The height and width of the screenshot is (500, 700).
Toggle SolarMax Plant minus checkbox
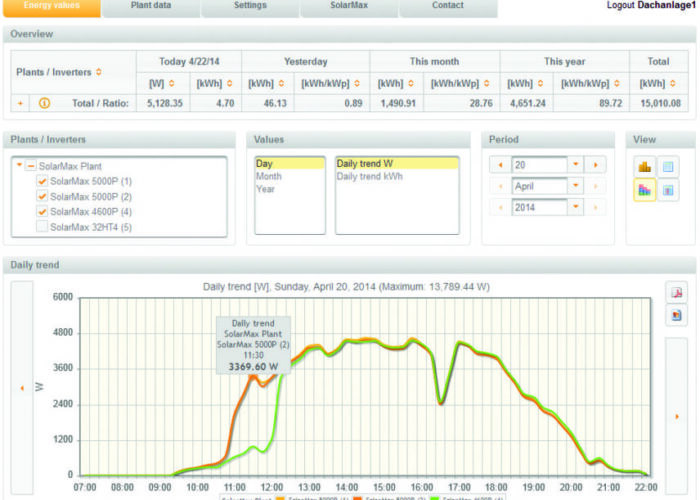coord(30,166)
